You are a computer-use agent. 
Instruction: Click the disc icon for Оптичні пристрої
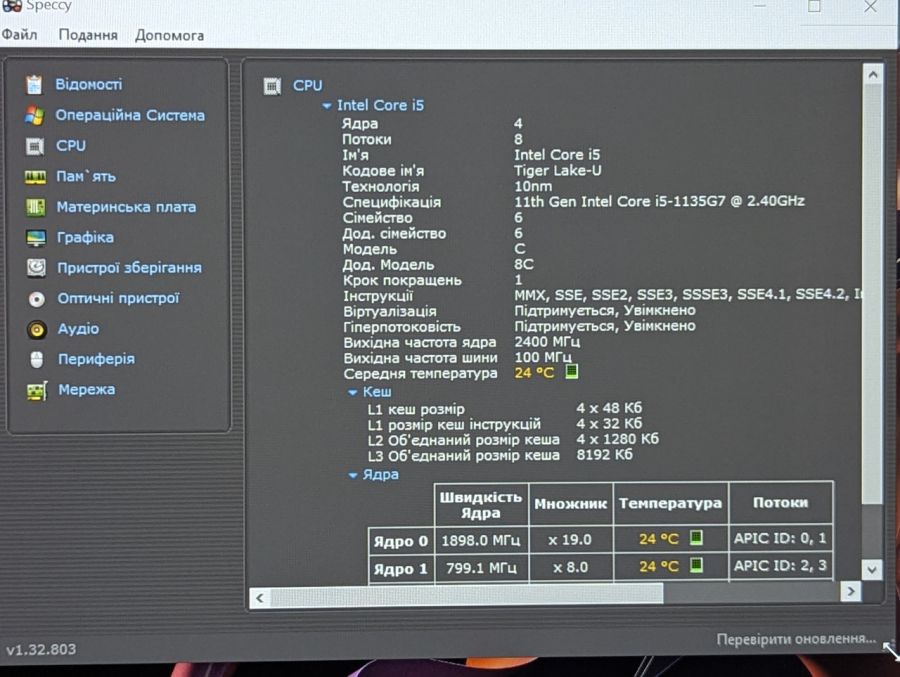point(37,299)
